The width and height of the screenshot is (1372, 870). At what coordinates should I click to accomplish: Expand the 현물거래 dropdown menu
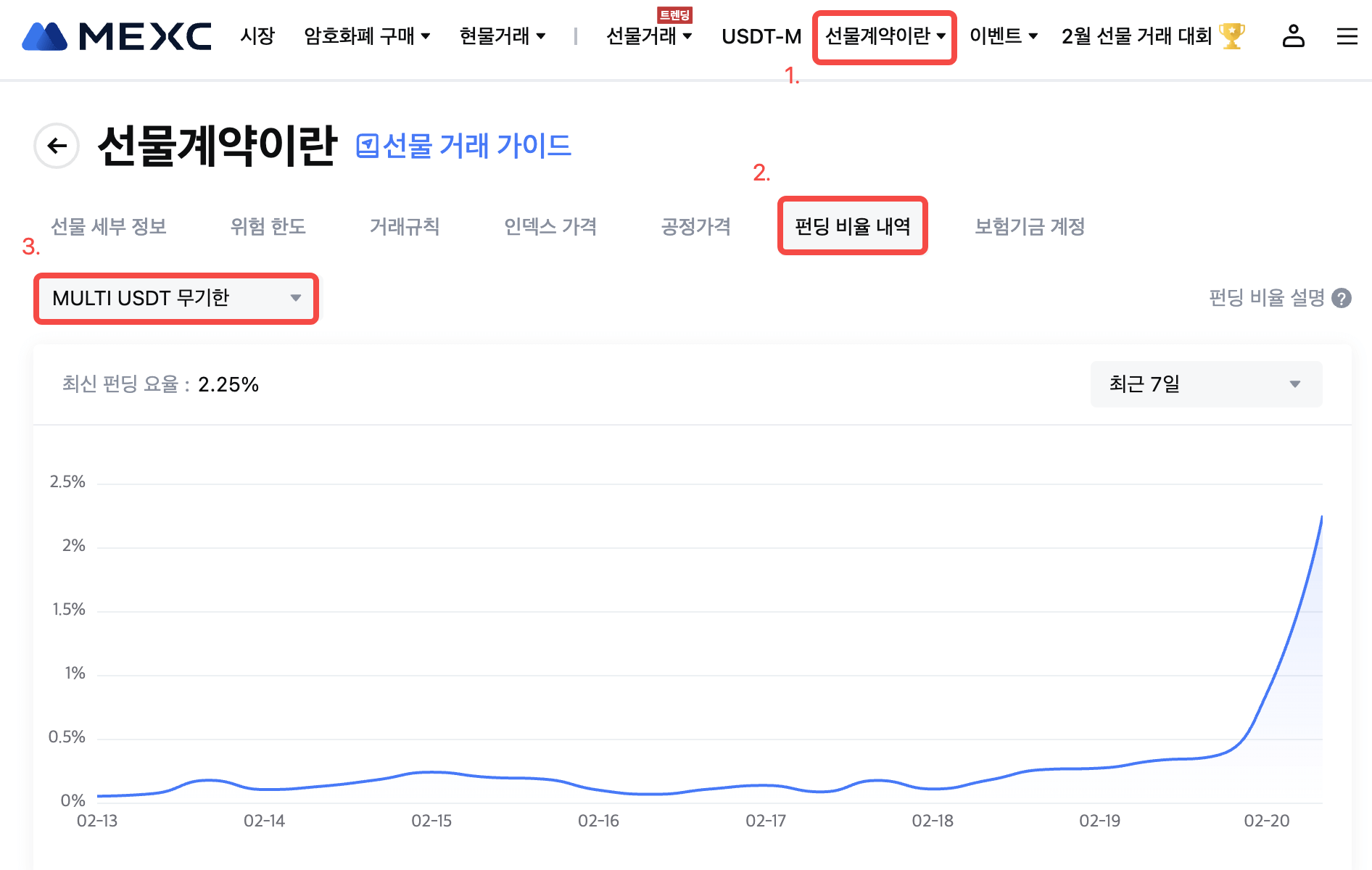pyautogui.click(x=503, y=36)
